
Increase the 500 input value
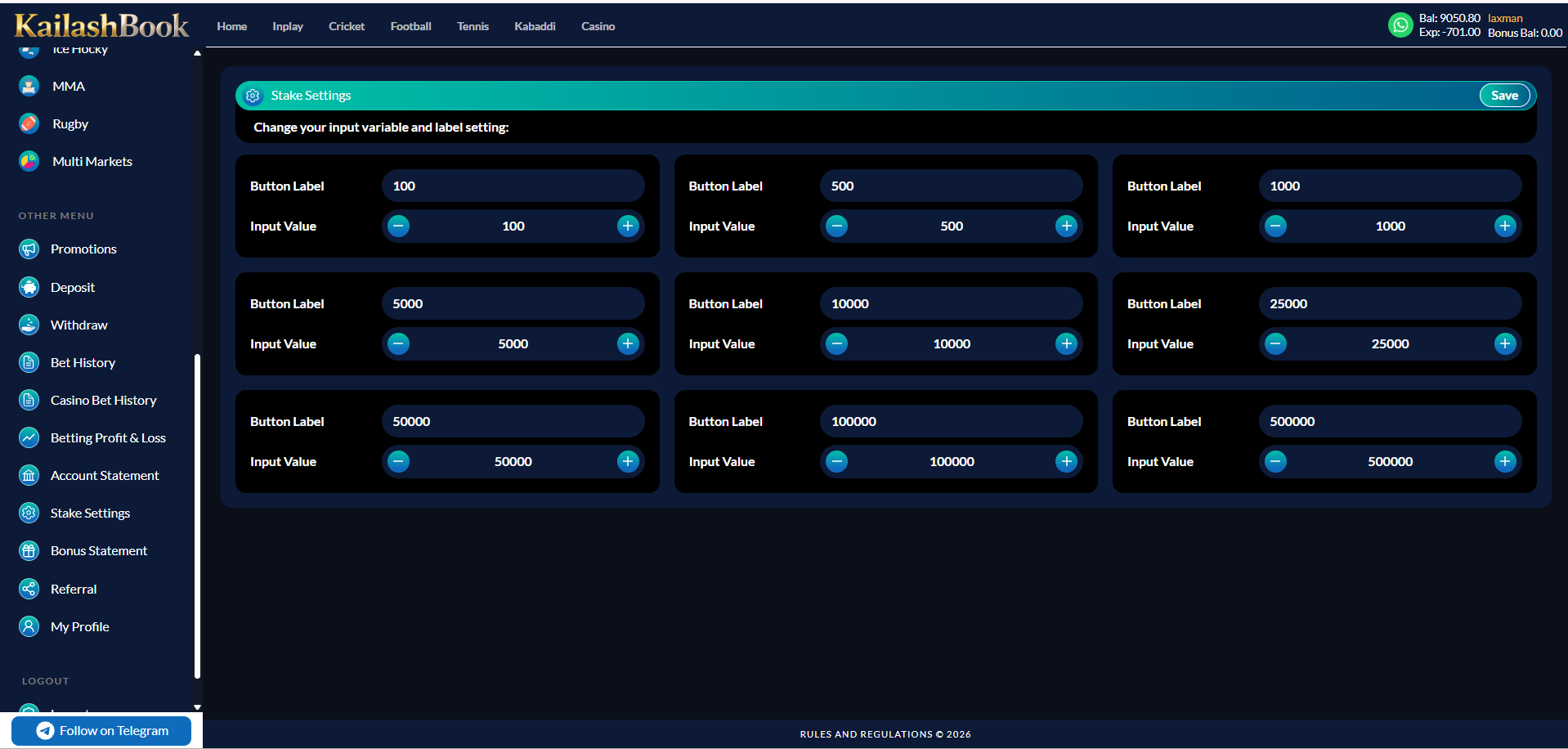1066,226
